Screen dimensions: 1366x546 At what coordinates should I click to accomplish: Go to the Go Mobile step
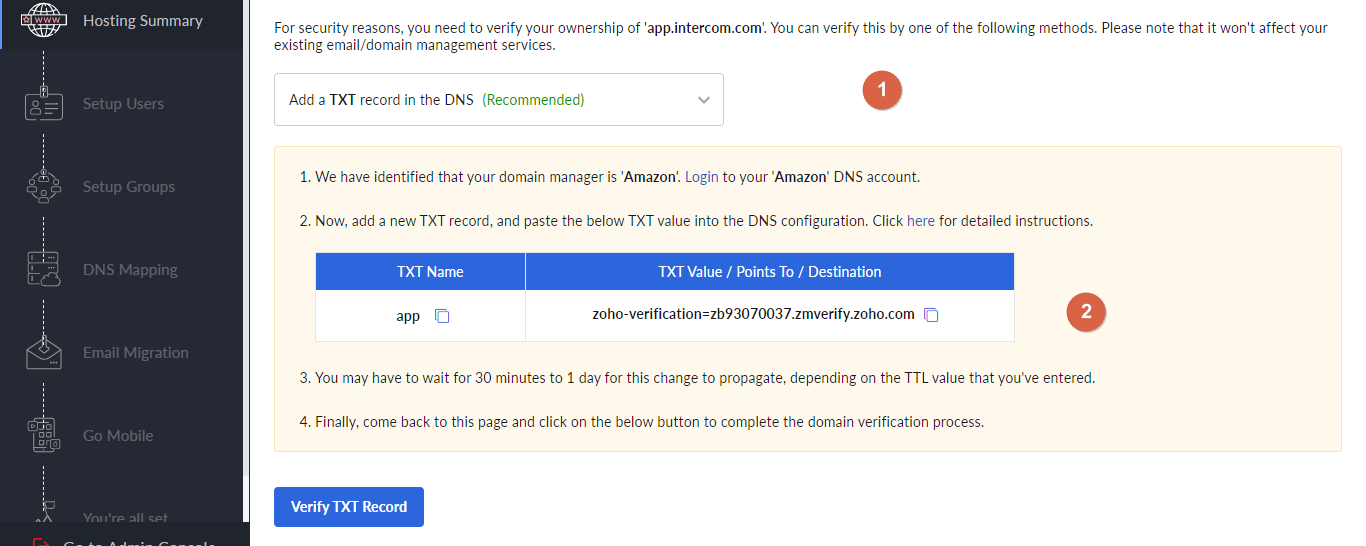pos(118,435)
